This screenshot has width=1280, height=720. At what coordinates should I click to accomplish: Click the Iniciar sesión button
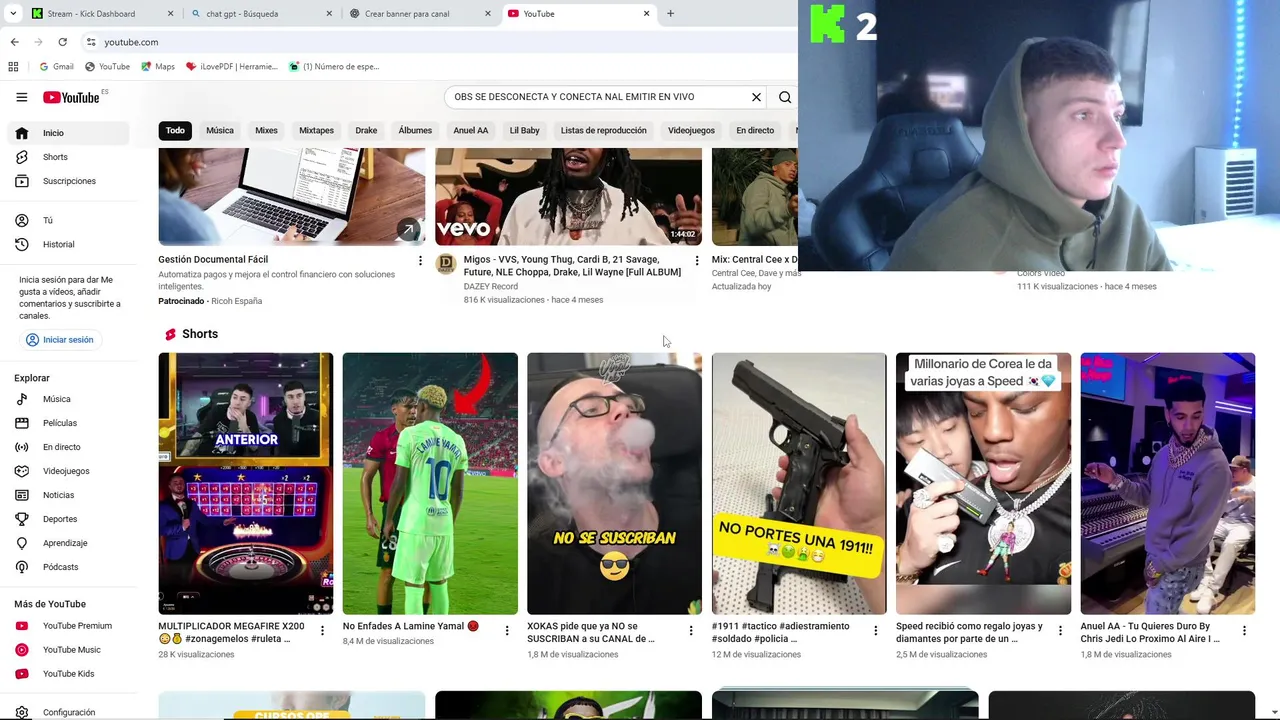pyautogui.click(x=60, y=340)
